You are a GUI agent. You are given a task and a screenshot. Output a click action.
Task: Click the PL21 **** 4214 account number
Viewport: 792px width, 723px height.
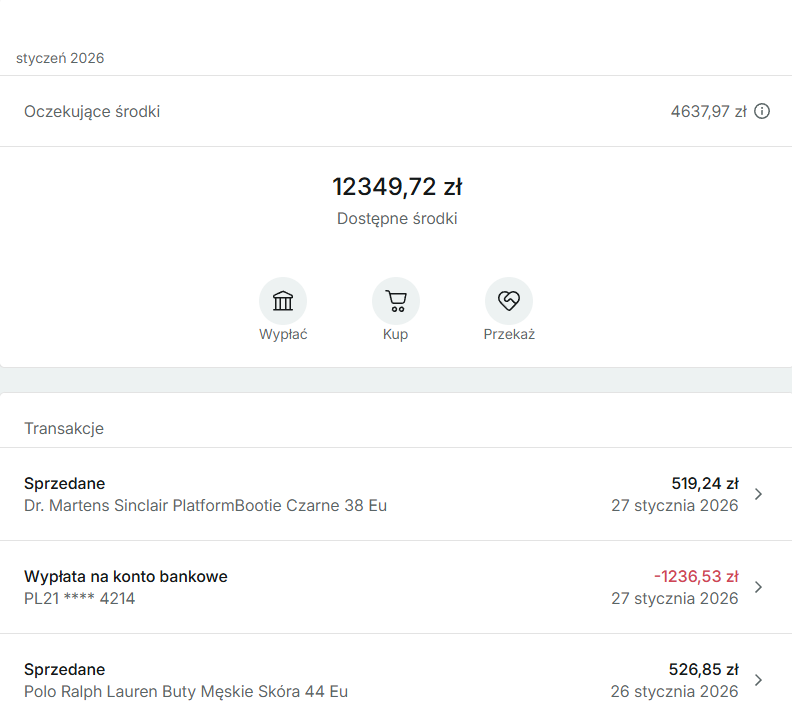[x=79, y=599]
